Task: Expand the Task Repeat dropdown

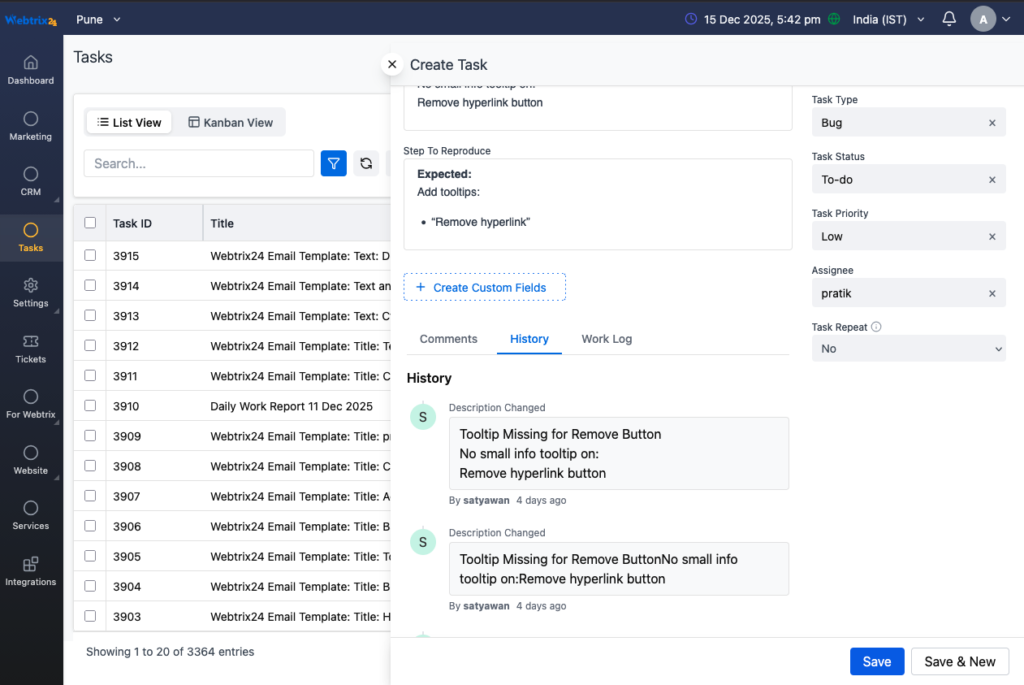Action: (x=908, y=349)
